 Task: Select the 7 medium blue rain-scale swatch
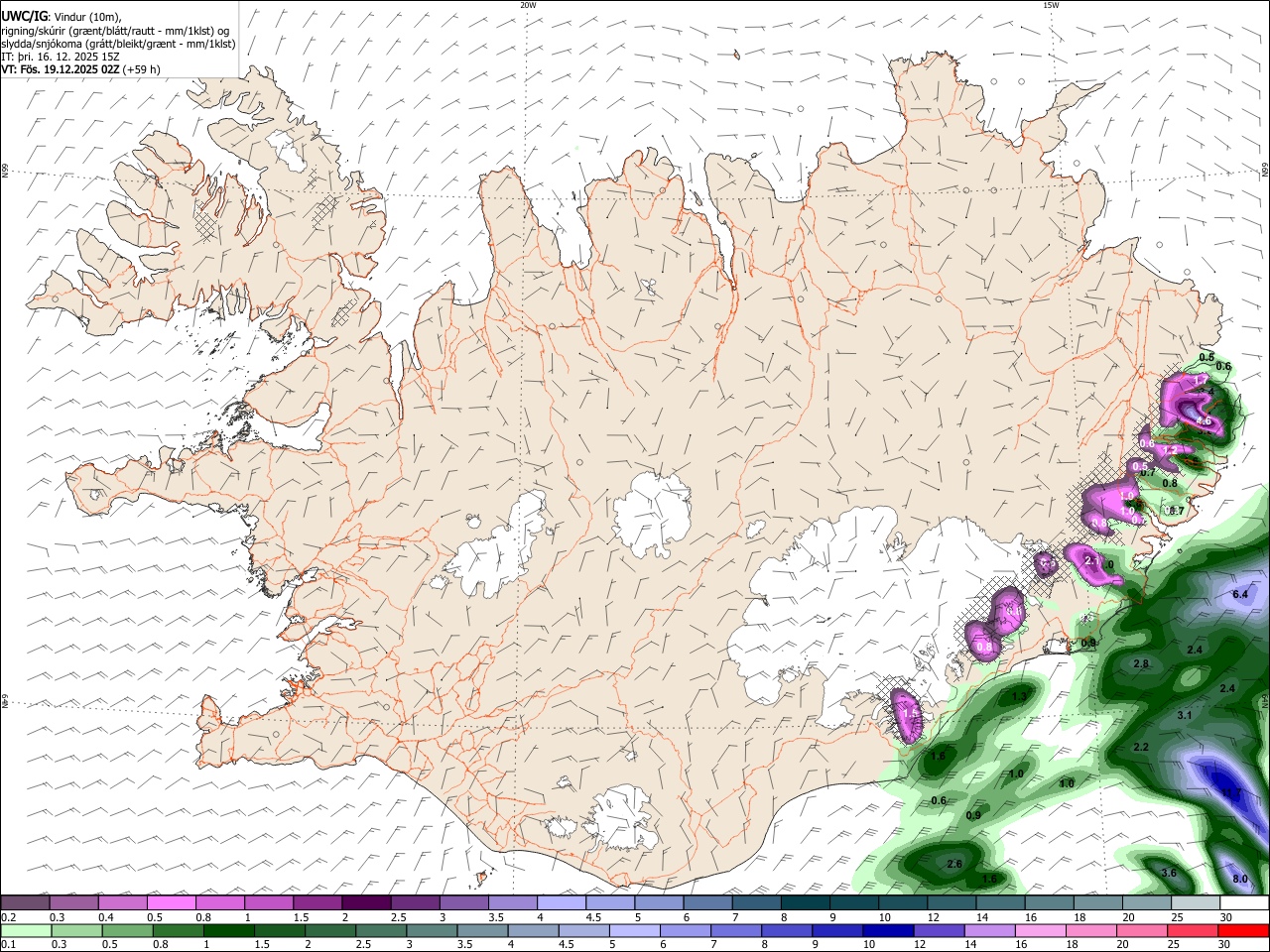click(x=736, y=930)
